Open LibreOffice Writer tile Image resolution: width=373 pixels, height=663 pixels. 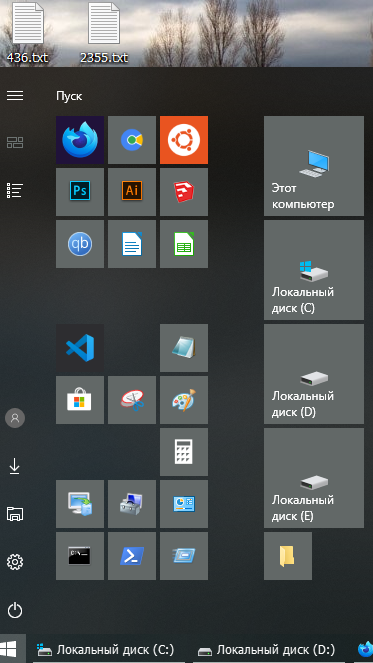pyautogui.click(x=132, y=244)
